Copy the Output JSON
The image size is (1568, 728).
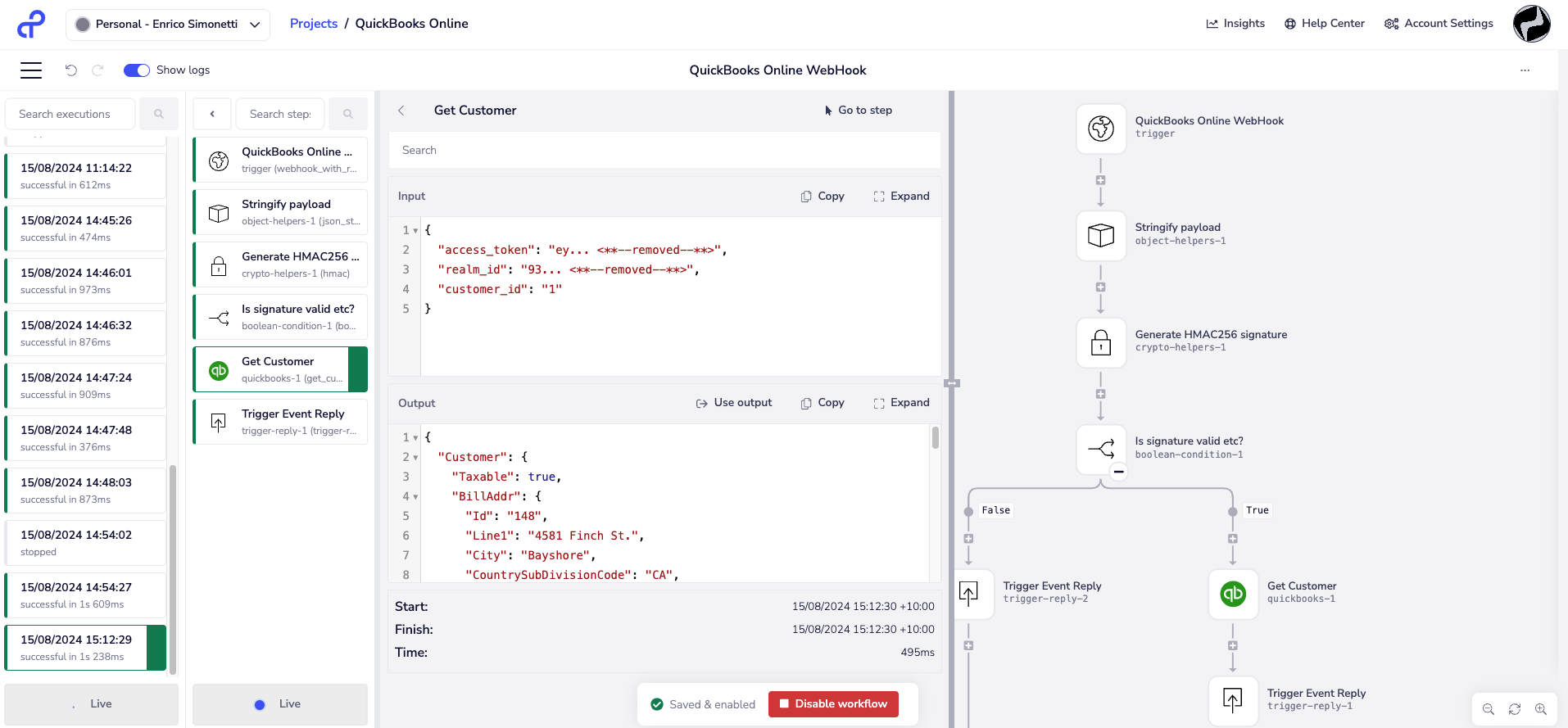point(823,403)
